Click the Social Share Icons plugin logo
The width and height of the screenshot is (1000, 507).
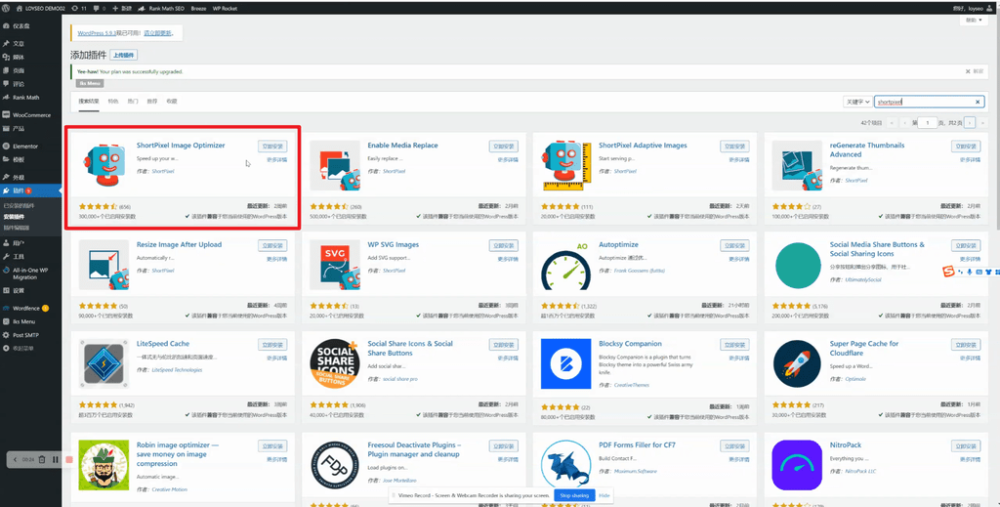tap(335, 364)
